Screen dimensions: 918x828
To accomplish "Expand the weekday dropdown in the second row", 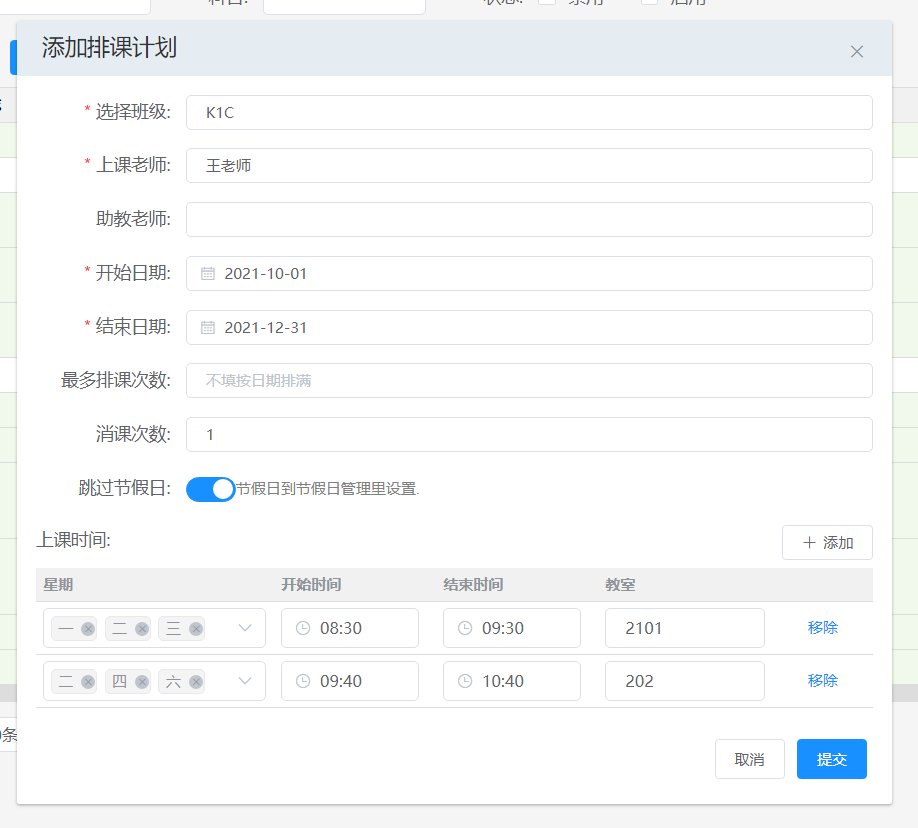I will point(245,681).
